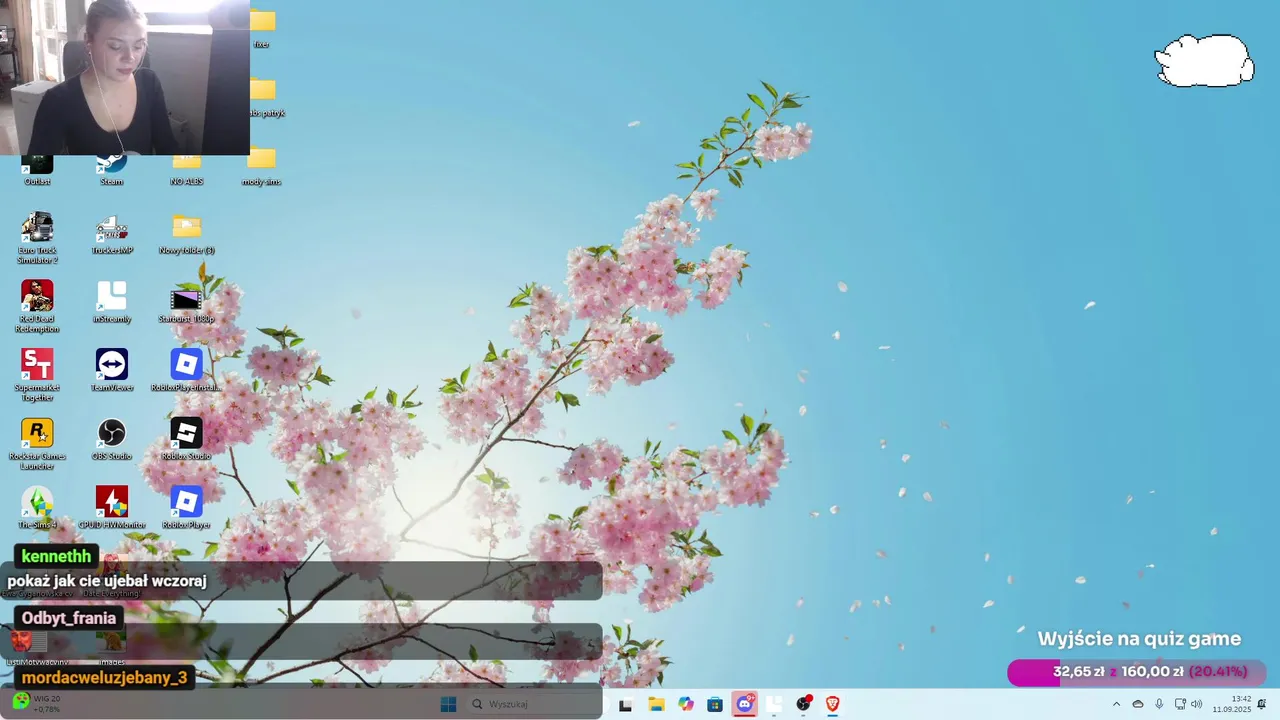This screenshot has height=720, width=1280.
Task: Launch Supermarket Together shortcut
Action: point(37,375)
